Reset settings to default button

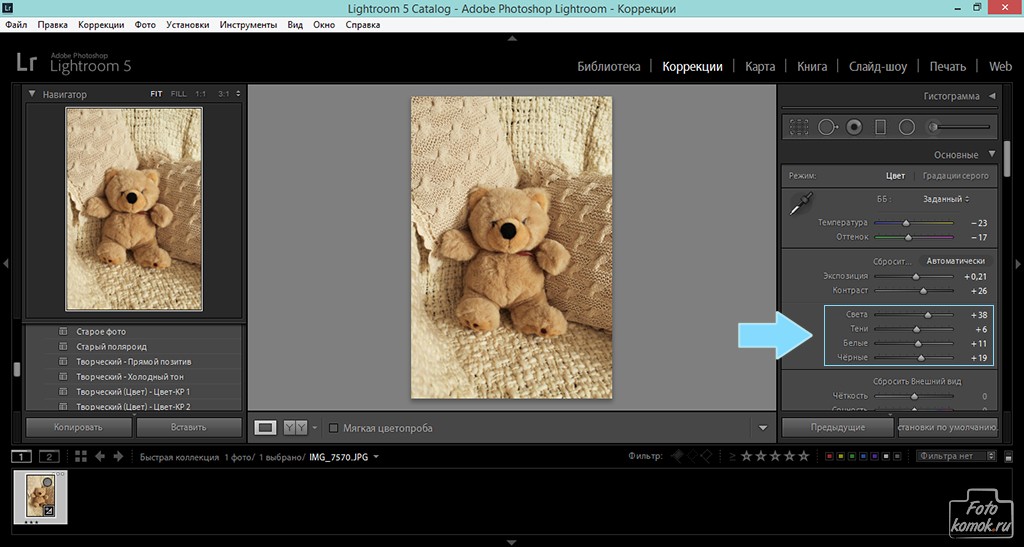coord(948,428)
